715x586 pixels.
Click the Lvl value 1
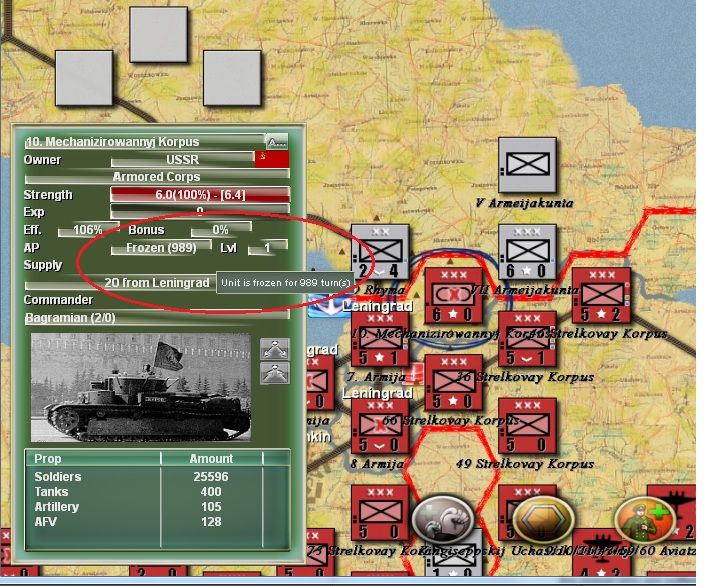268,248
